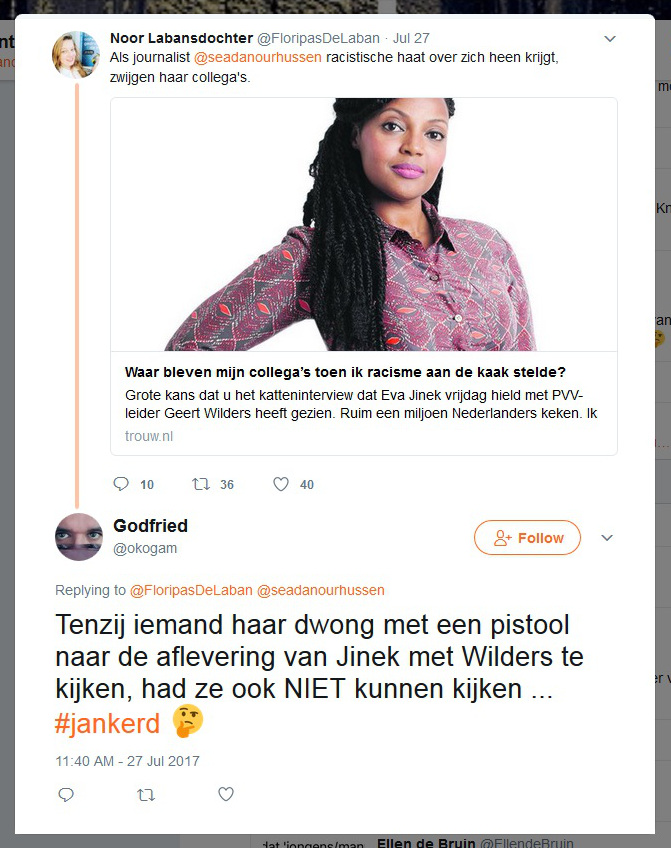Open the trouw.nl article headline
This screenshot has width=671, height=848.
[x=345, y=372]
